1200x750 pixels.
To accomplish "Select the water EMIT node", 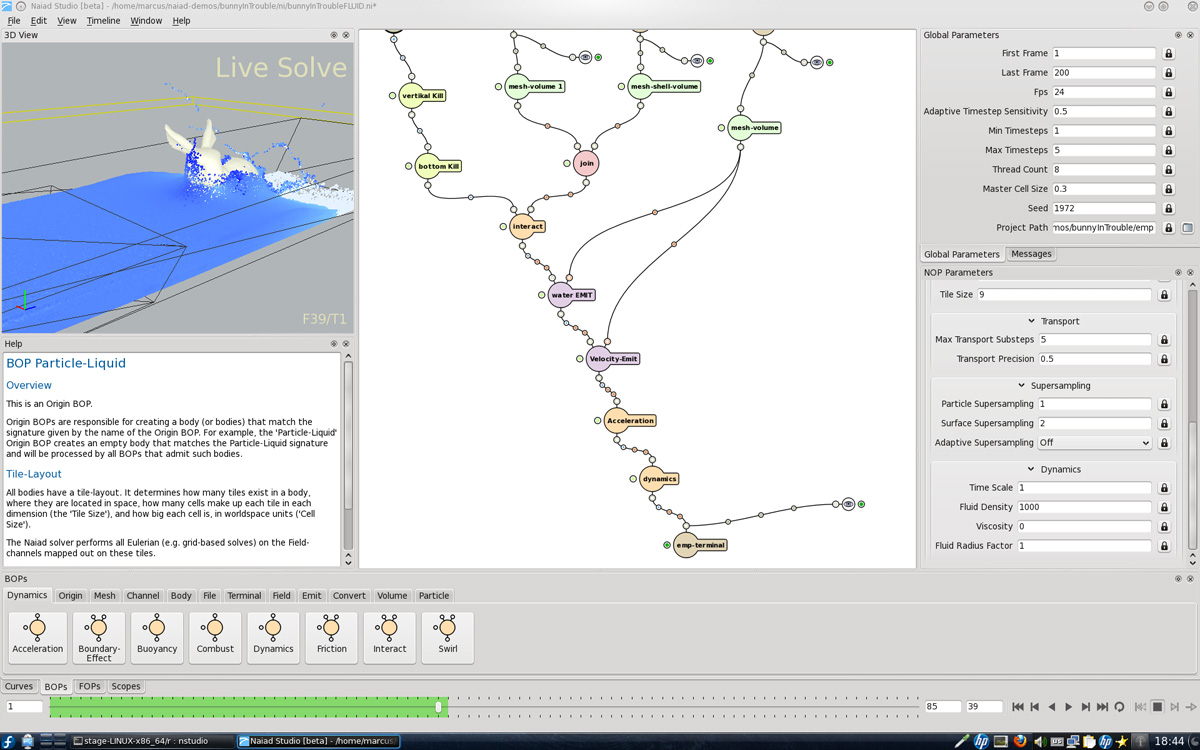I will point(571,295).
